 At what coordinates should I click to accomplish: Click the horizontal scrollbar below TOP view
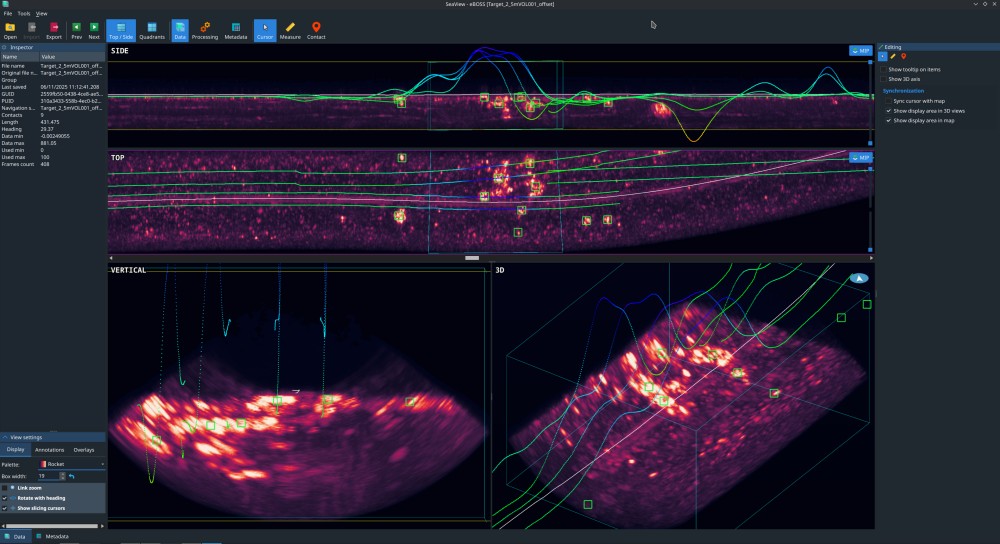[x=490, y=258]
